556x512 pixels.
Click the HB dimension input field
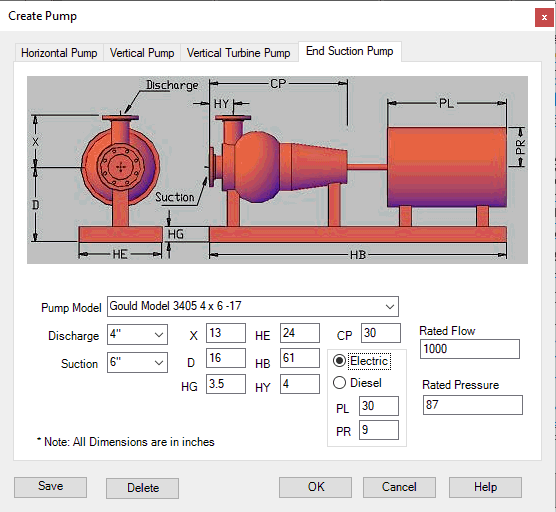(300, 358)
